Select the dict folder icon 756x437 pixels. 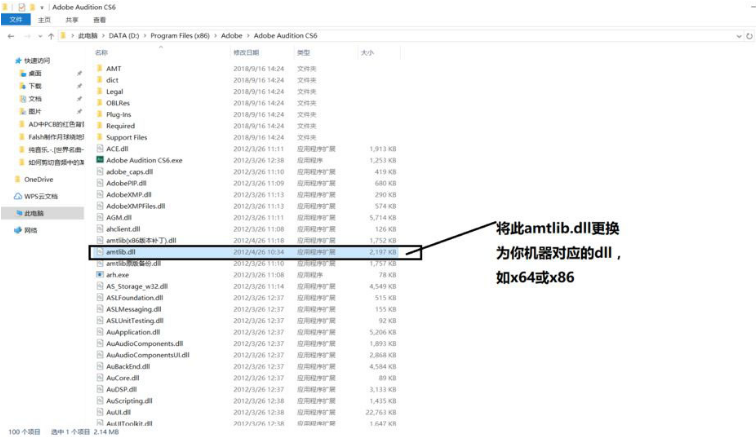tap(100, 80)
